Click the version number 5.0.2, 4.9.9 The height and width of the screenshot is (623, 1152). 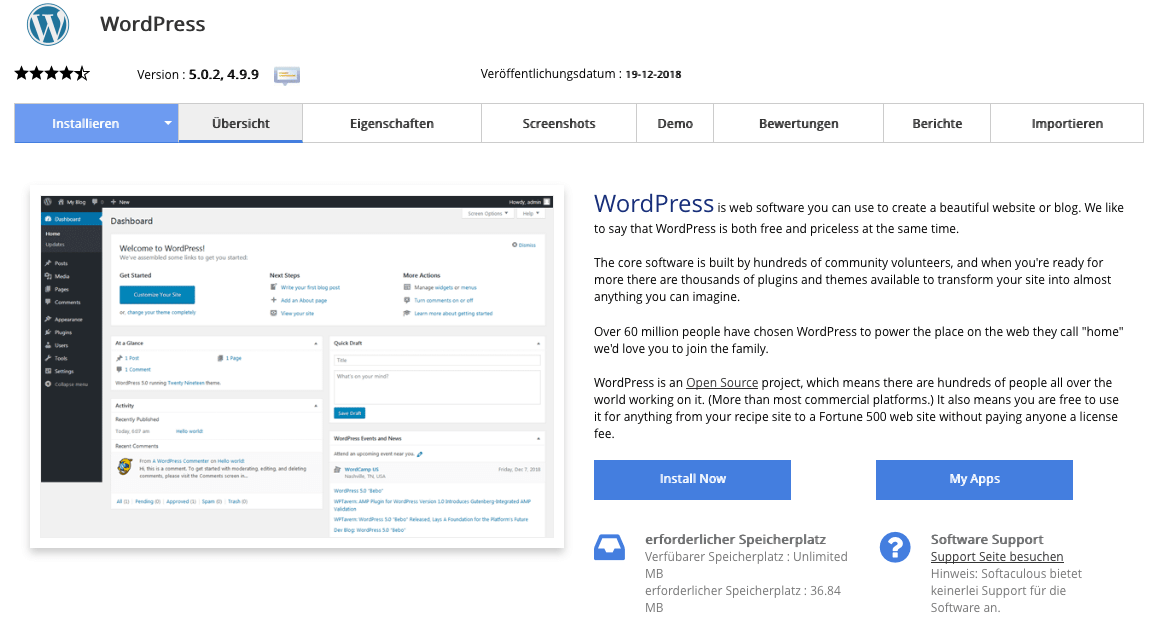(224, 74)
